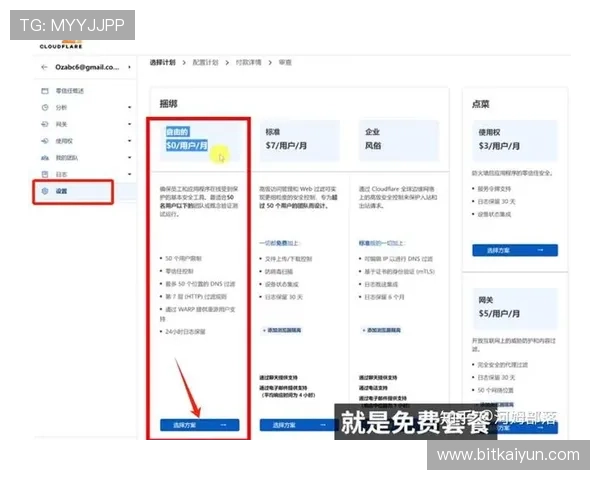The height and width of the screenshot is (480, 600).
Task: Click the 点菜 section heading
Action: click(x=481, y=104)
